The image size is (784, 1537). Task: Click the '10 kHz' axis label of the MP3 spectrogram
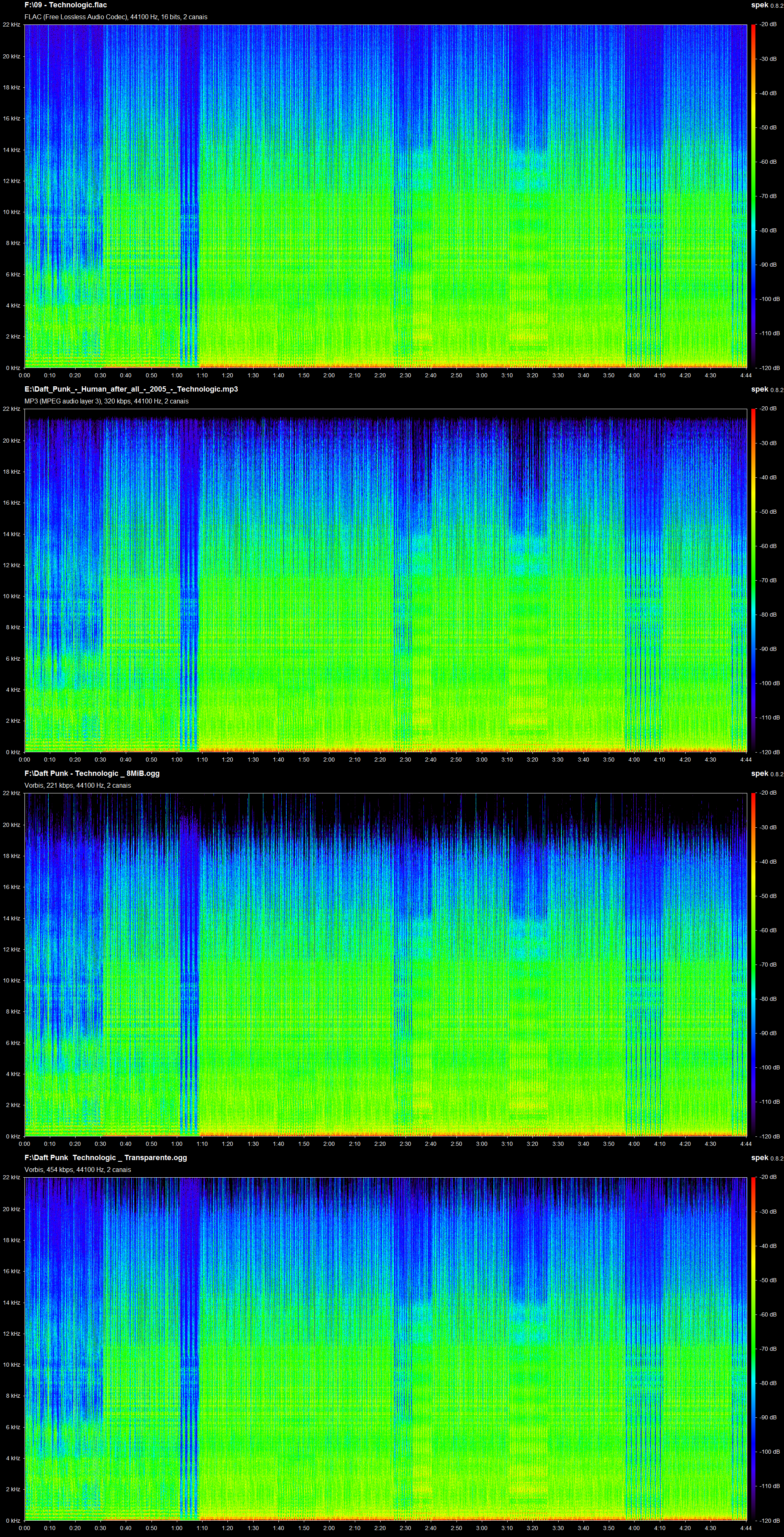(x=11, y=596)
